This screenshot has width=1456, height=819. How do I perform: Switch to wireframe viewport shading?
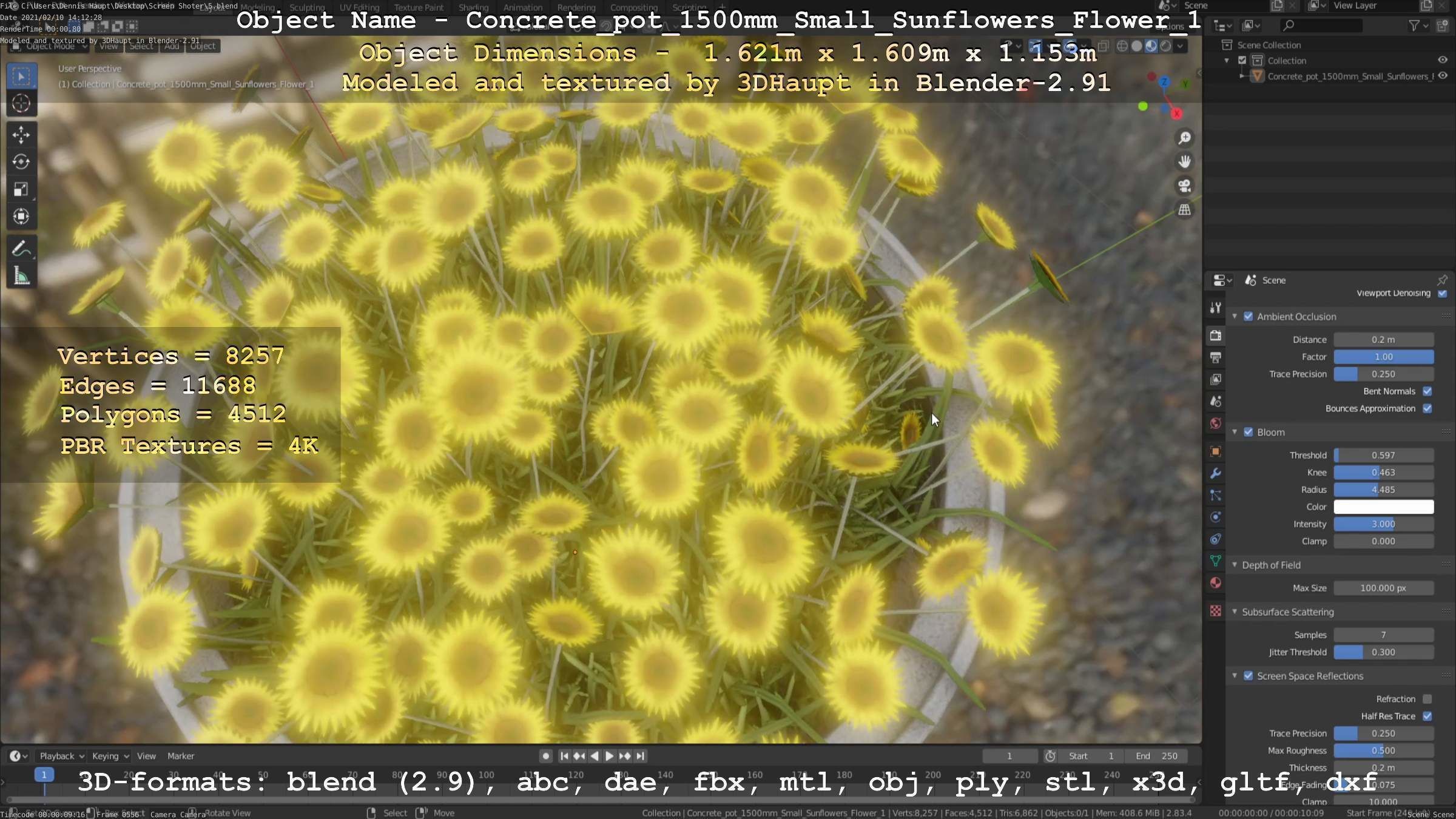point(1122,46)
